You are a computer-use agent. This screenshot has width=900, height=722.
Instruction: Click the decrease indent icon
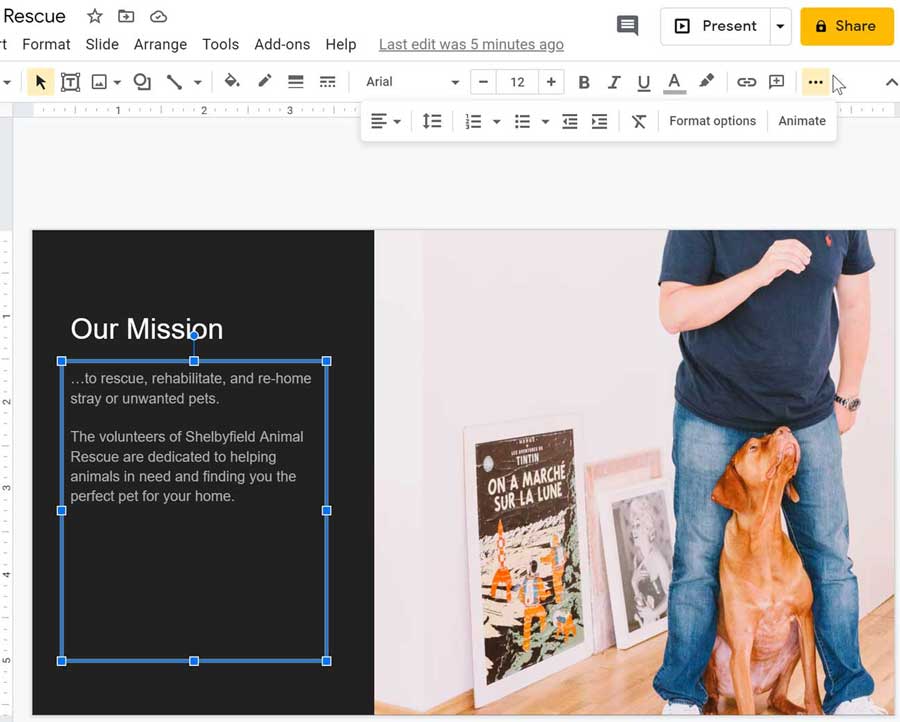point(570,120)
